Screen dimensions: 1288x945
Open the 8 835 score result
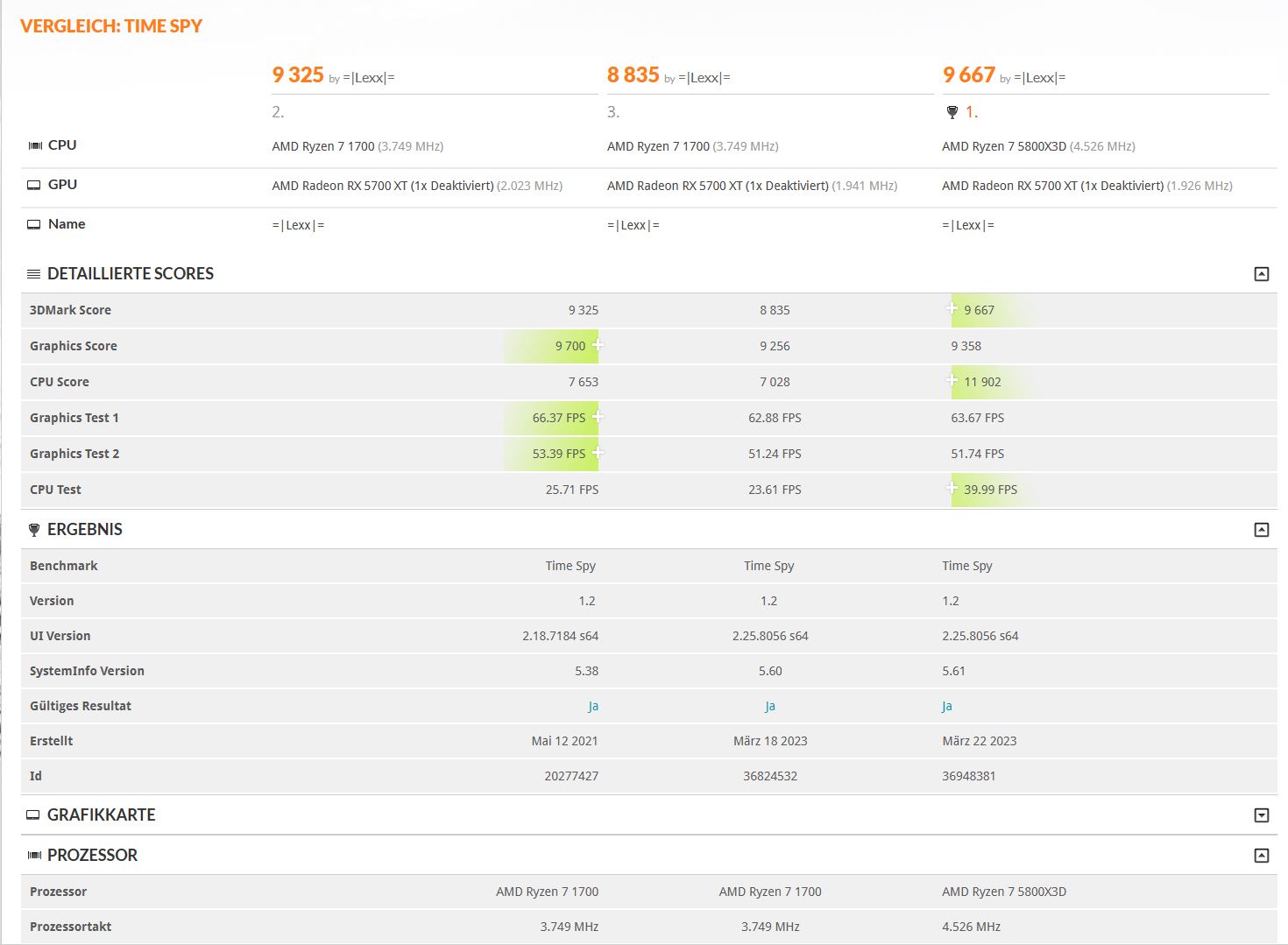pyautogui.click(x=633, y=75)
